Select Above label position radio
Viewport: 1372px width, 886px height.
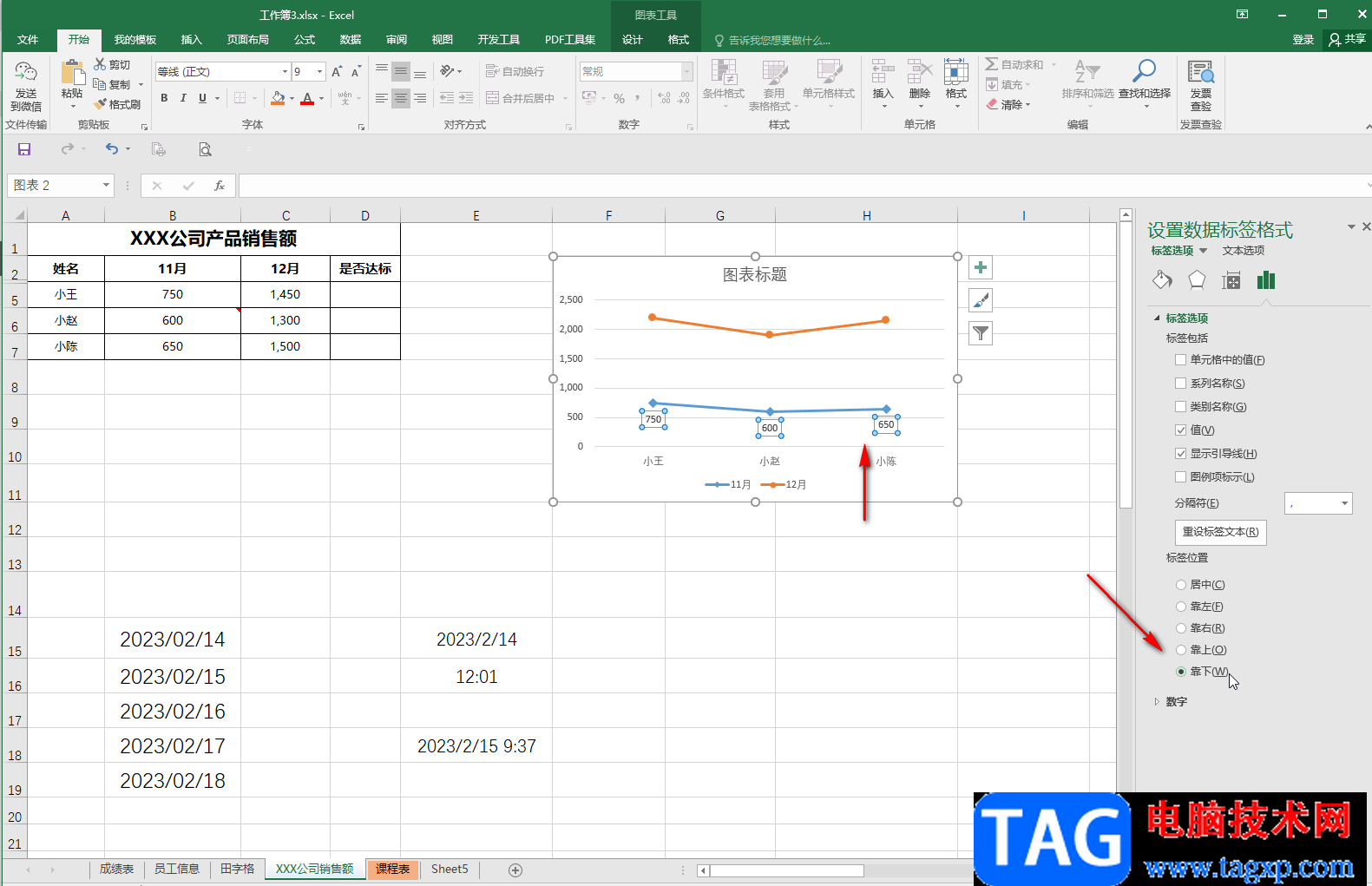1181,650
